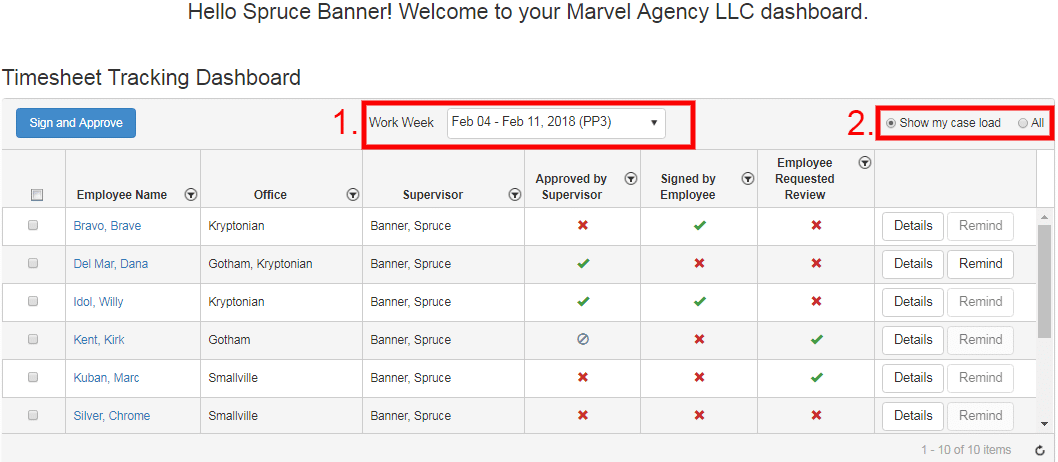Open filter for Approved by Supervisor column

(631, 178)
